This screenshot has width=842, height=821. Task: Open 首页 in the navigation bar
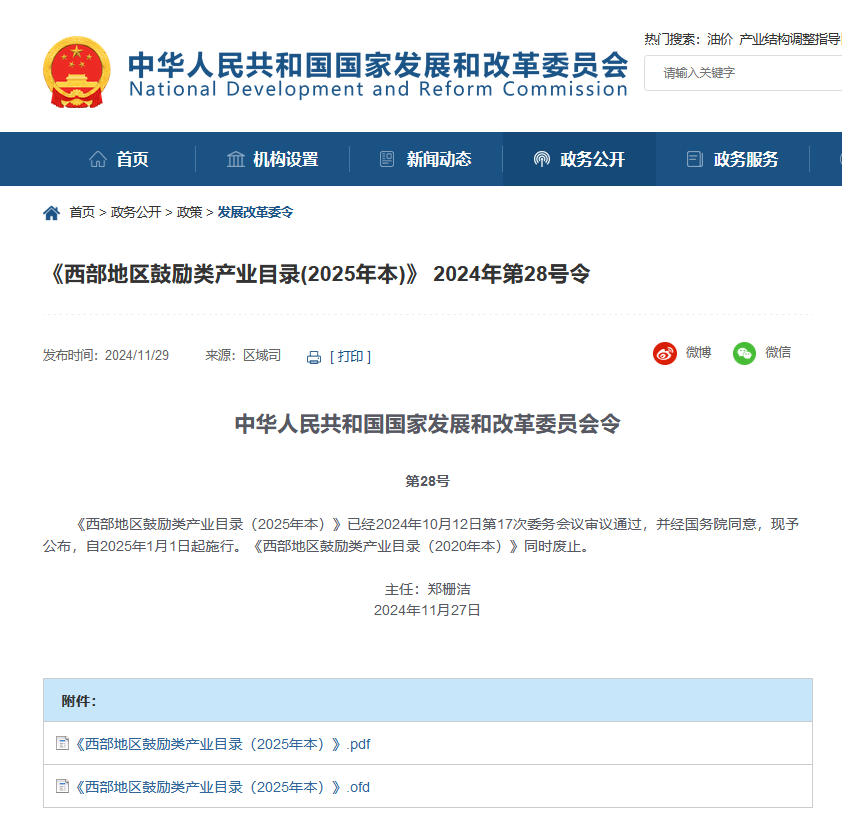[119, 159]
